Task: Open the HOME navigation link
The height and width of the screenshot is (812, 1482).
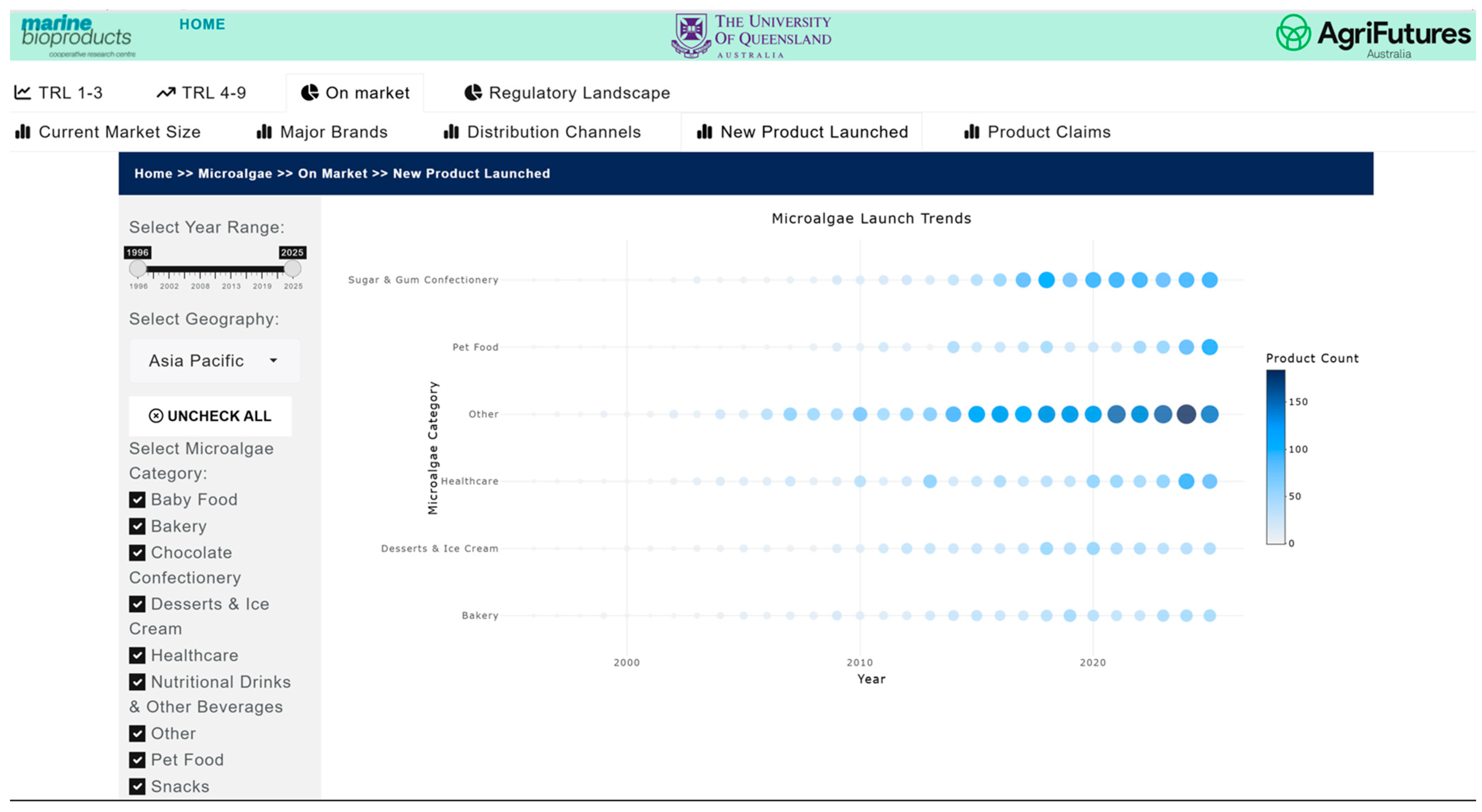Action: click(202, 24)
